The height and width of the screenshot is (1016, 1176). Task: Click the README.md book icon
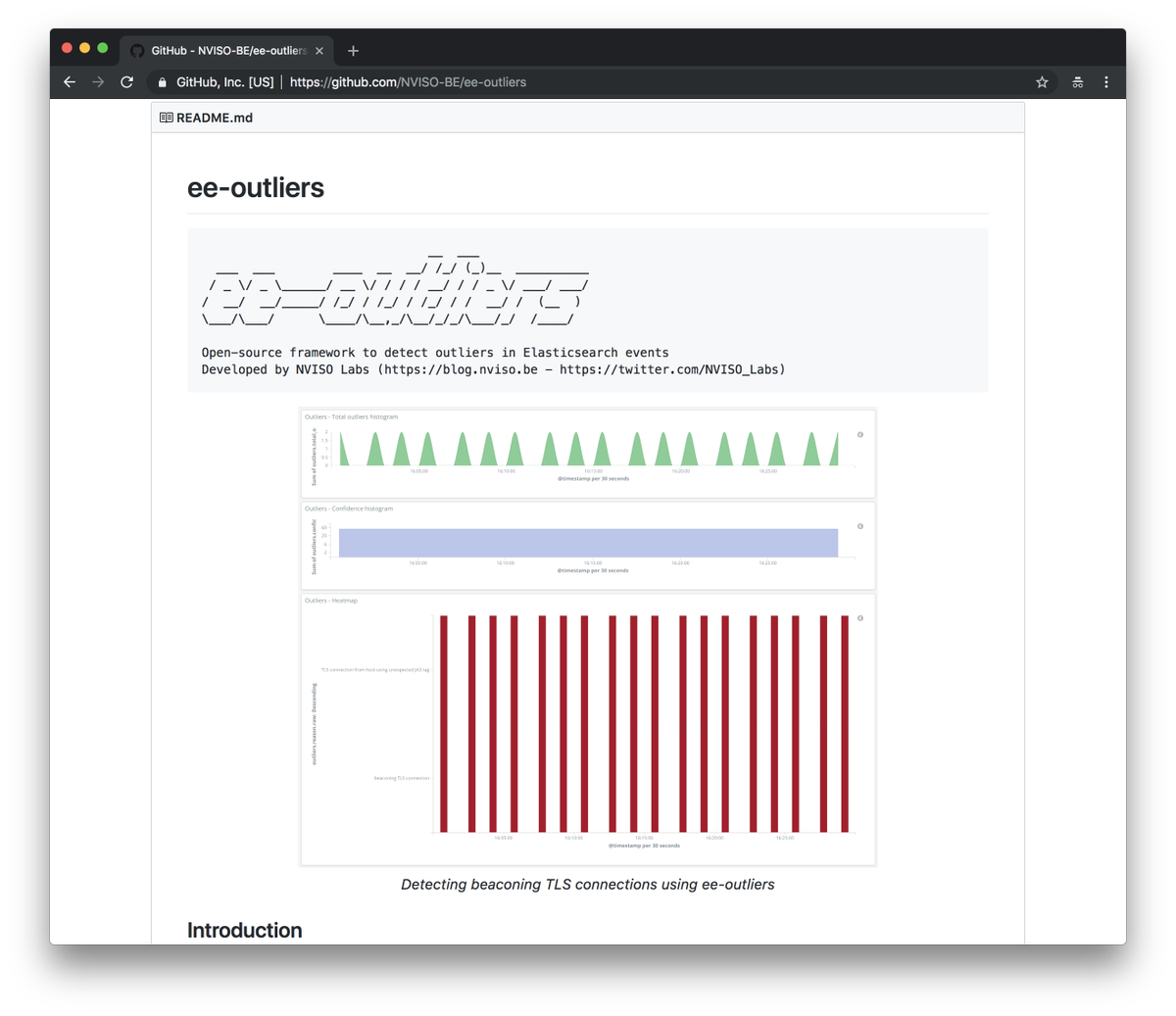pos(167,118)
